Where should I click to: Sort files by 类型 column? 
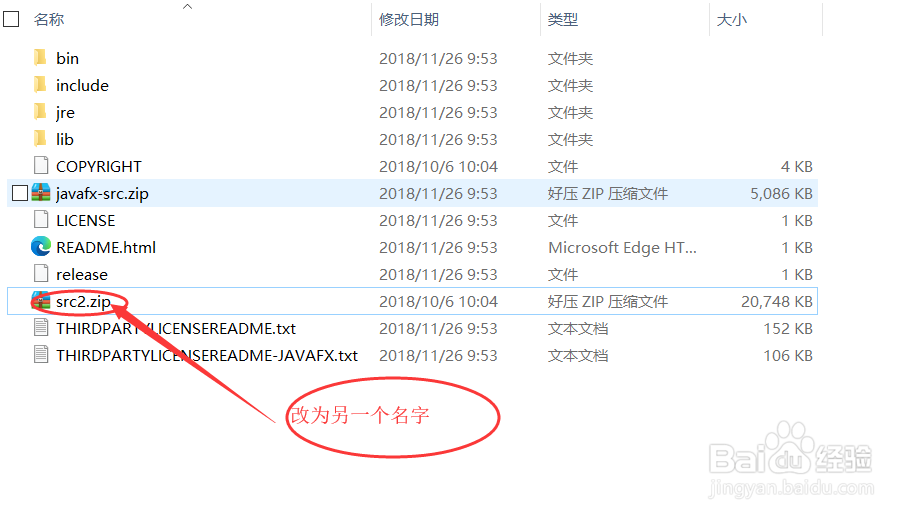click(x=563, y=19)
